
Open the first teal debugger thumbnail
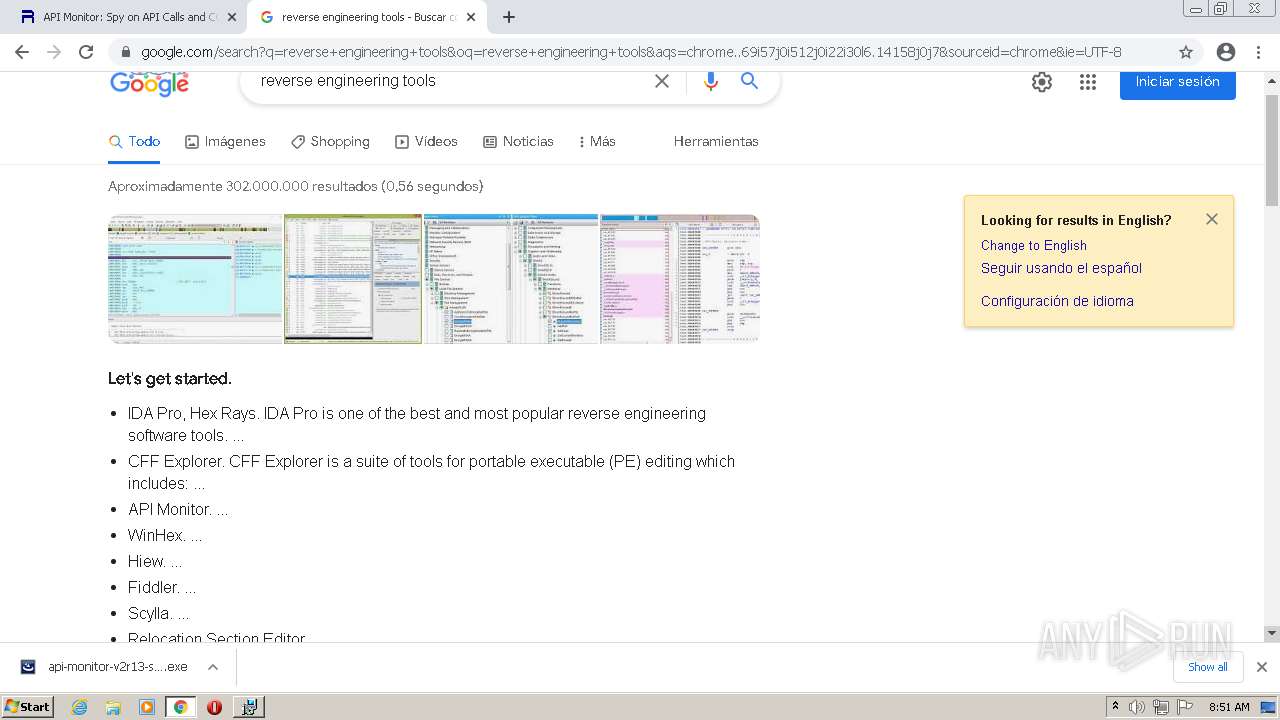coord(195,279)
